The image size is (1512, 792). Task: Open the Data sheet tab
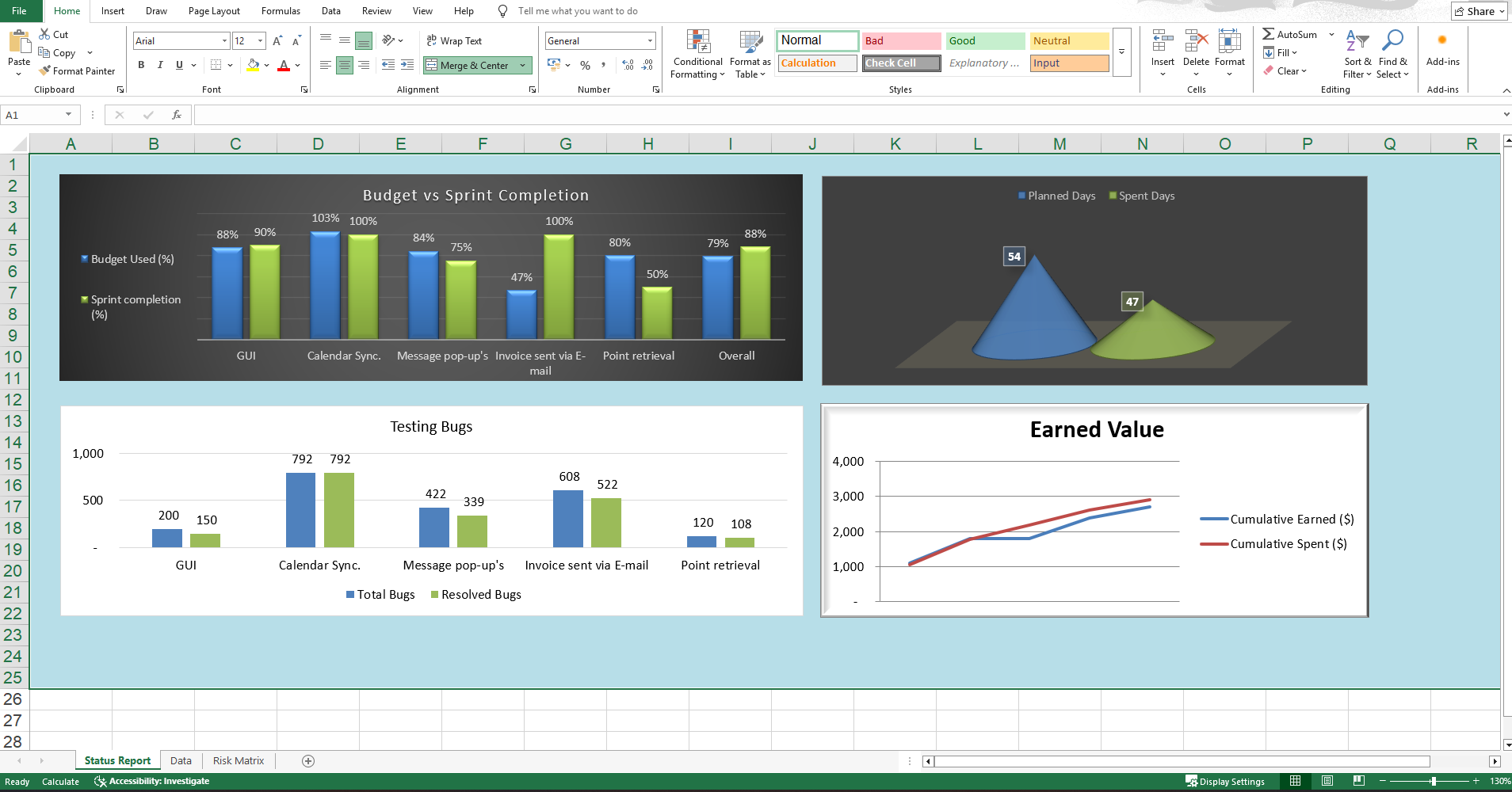181,760
